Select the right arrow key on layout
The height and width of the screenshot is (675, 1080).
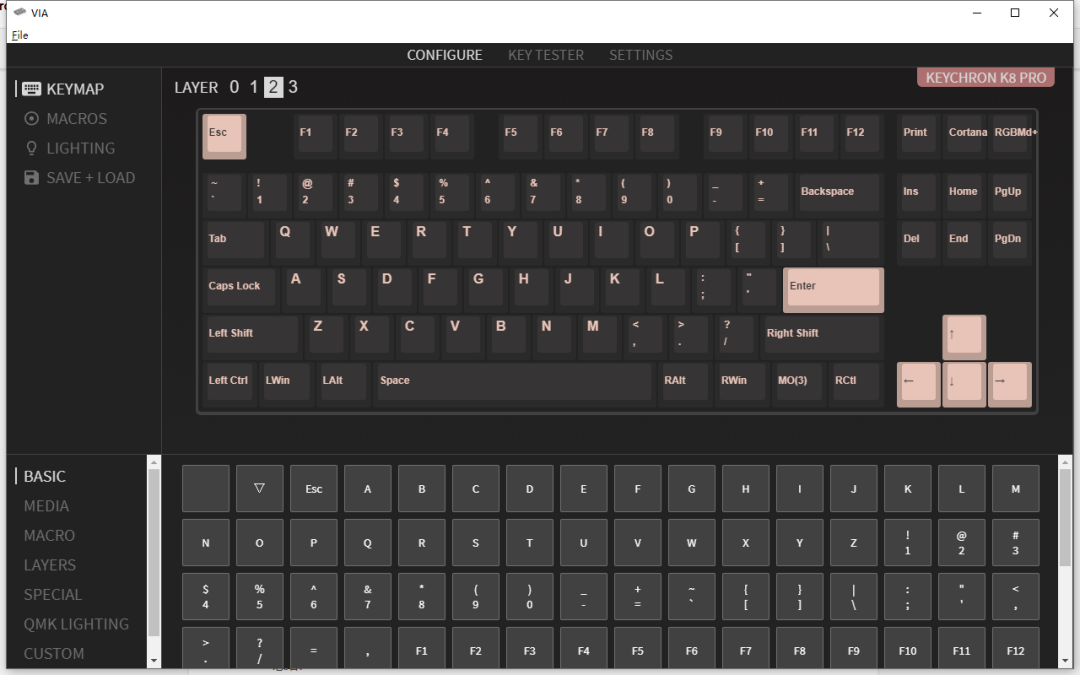[1010, 384]
